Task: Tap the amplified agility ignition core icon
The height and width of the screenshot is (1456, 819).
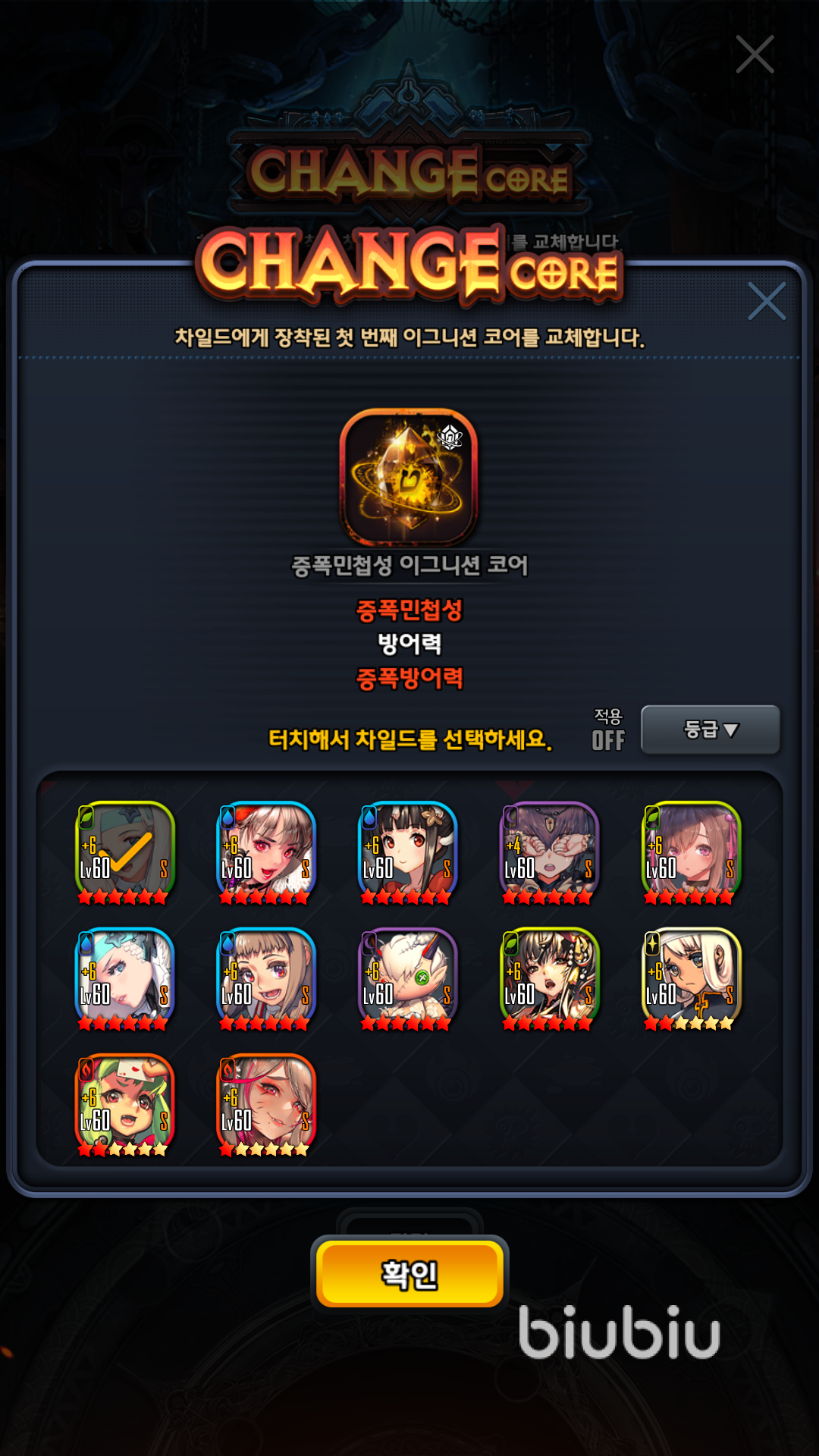Action: coord(409,477)
